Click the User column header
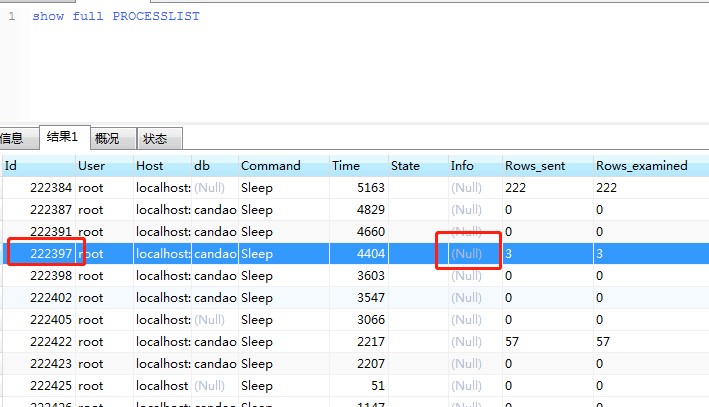709x407 pixels. point(103,166)
